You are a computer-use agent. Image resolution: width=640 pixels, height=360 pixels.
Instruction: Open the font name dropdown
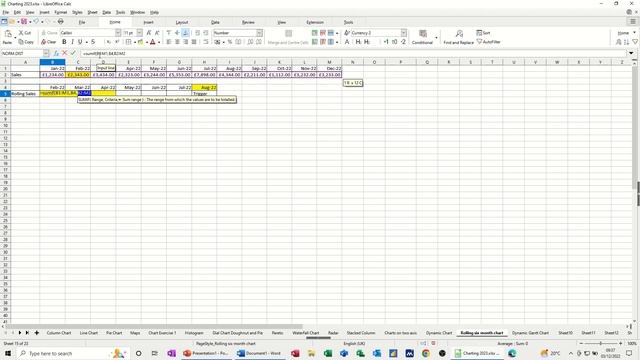[118, 33]
